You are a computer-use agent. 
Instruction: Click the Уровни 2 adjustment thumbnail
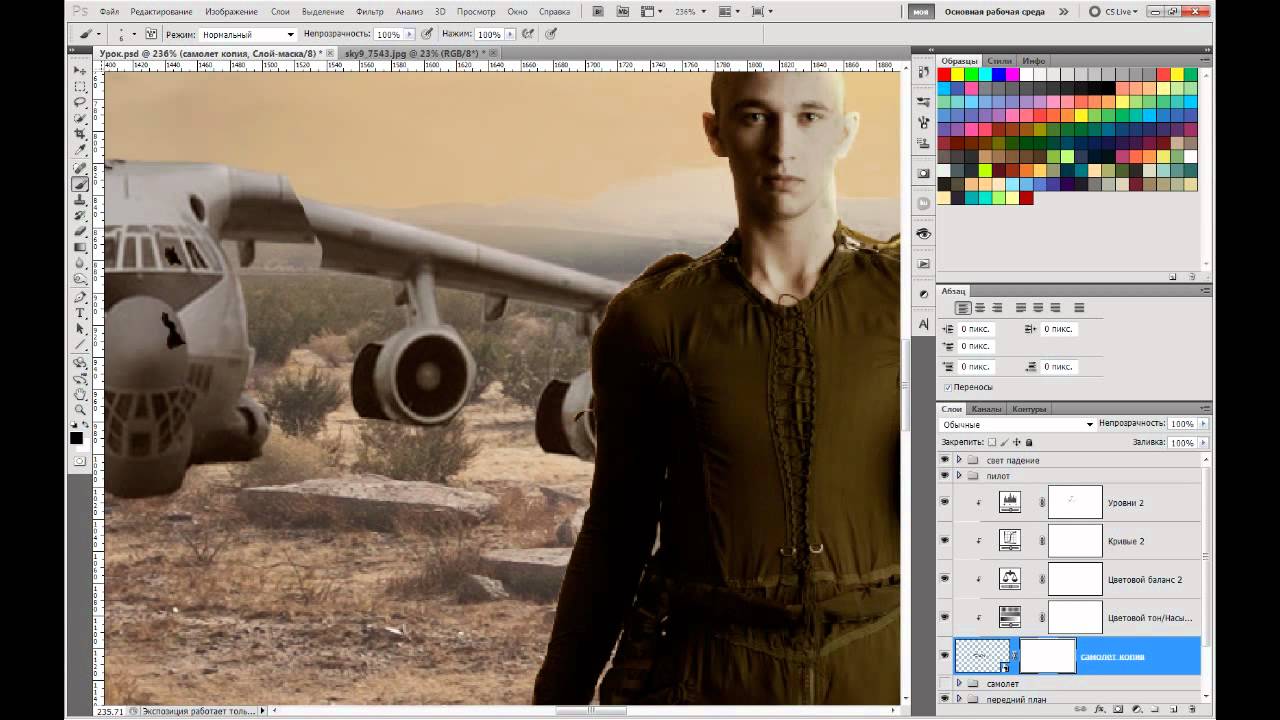tap(1010, 502)
